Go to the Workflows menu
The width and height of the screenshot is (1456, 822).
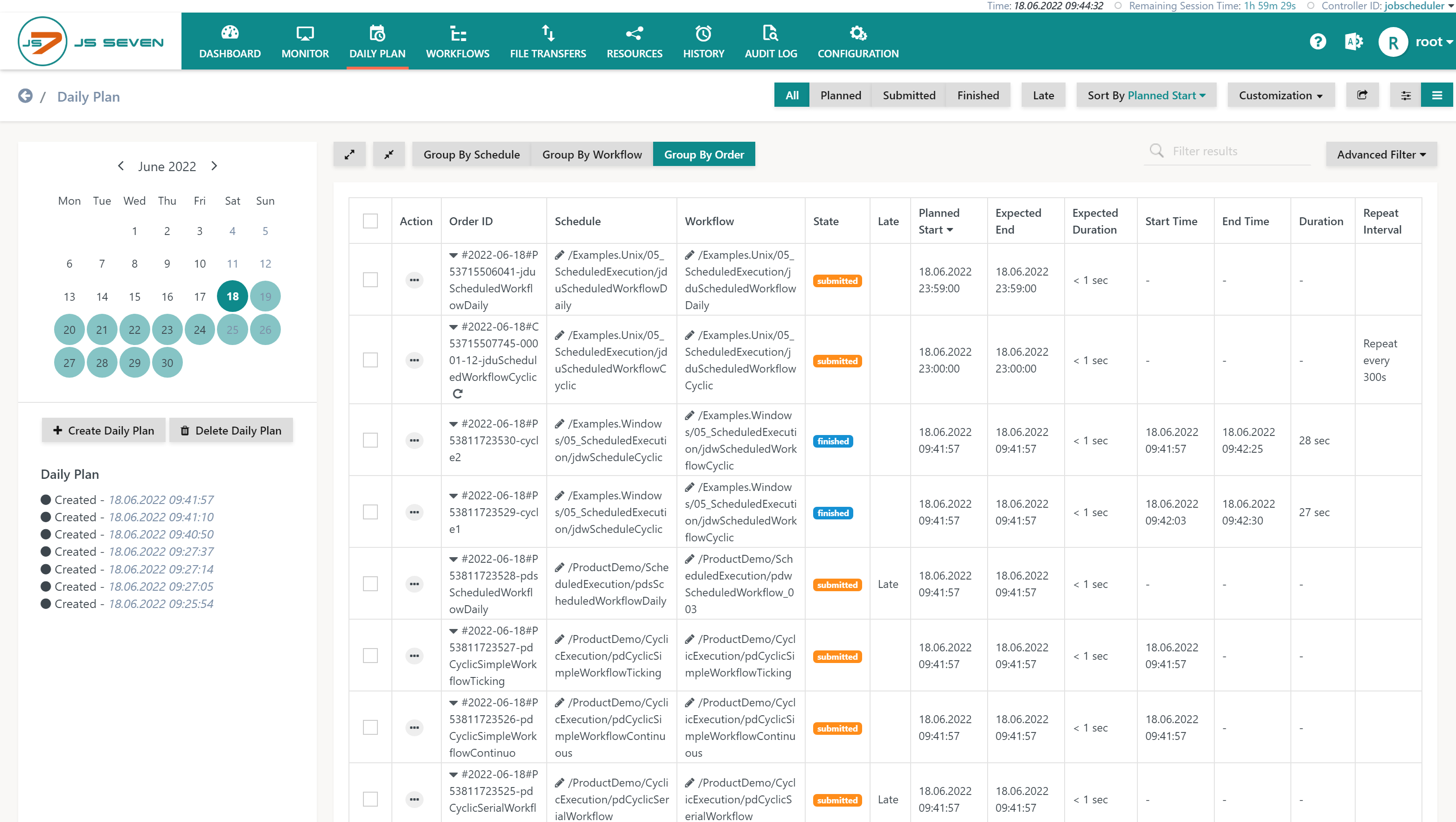(457, 42)
